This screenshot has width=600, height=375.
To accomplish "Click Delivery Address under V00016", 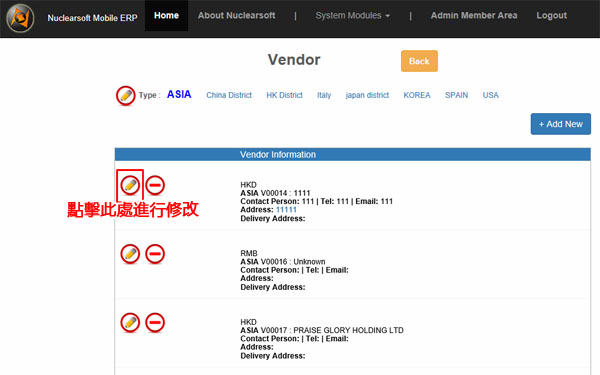I will [x=273, y=287].
